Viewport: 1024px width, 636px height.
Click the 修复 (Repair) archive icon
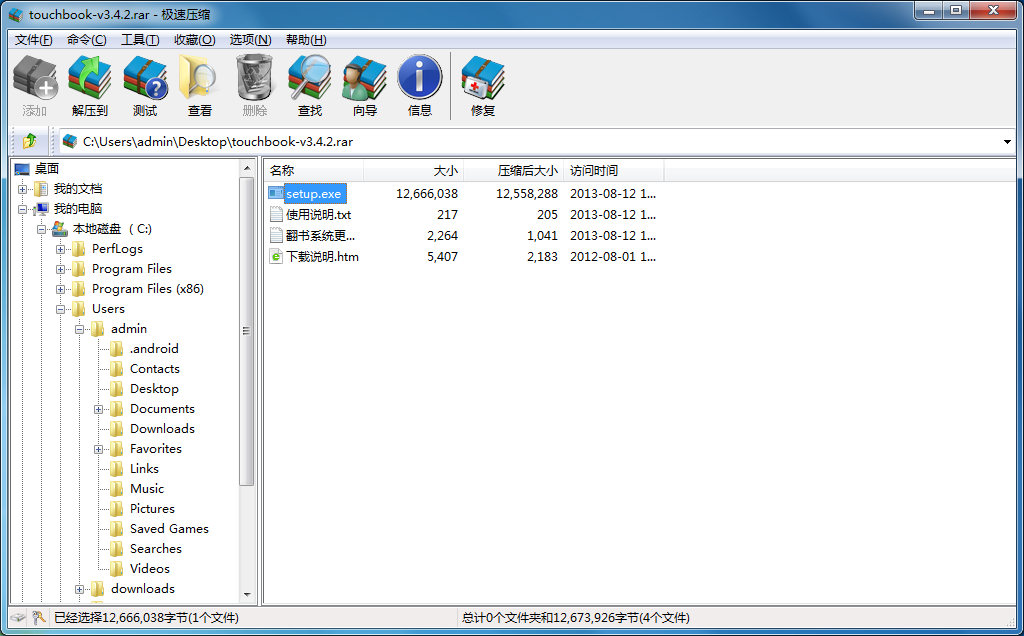(483, 85)
